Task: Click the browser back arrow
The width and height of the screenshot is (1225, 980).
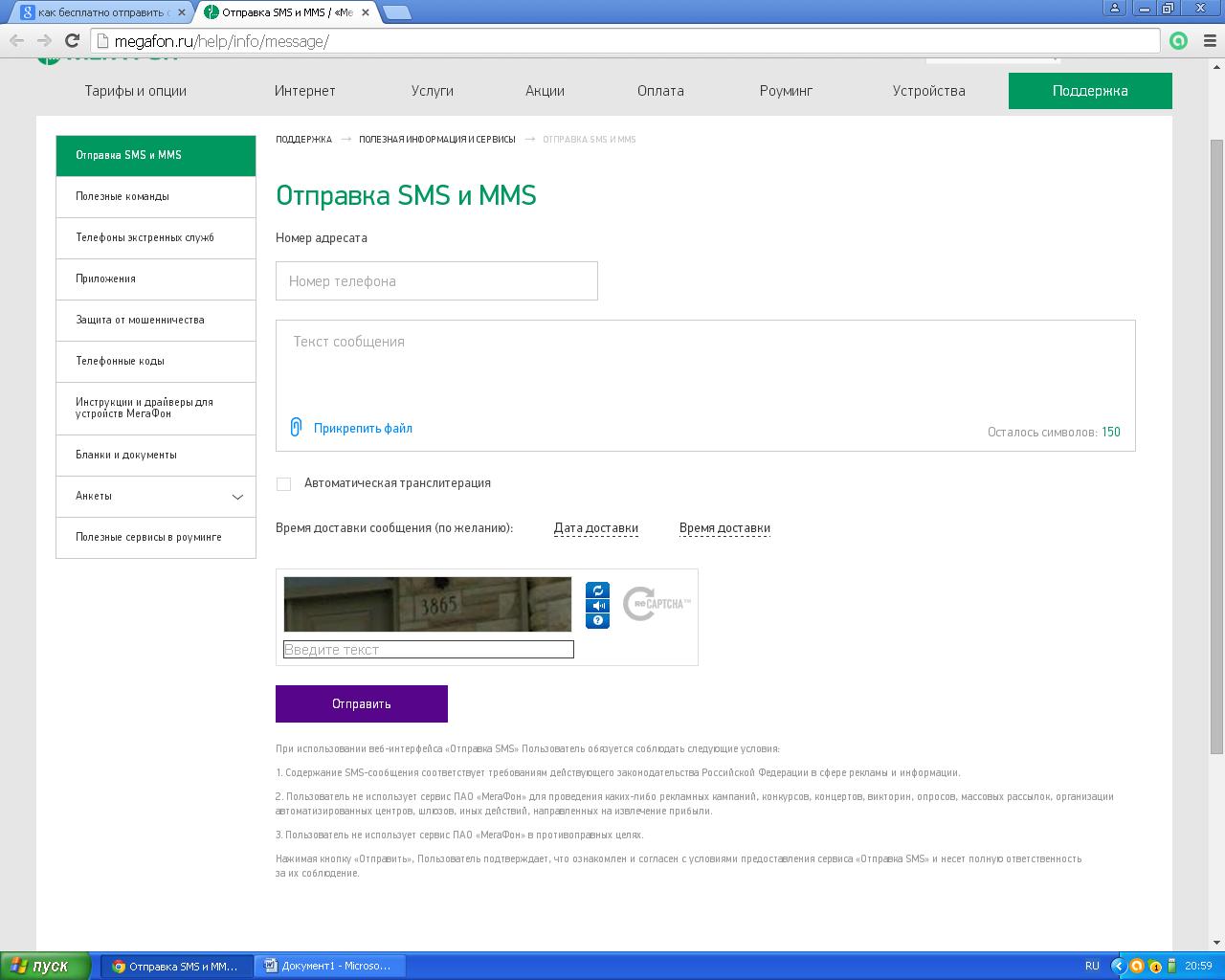Action: click(16, 40)
